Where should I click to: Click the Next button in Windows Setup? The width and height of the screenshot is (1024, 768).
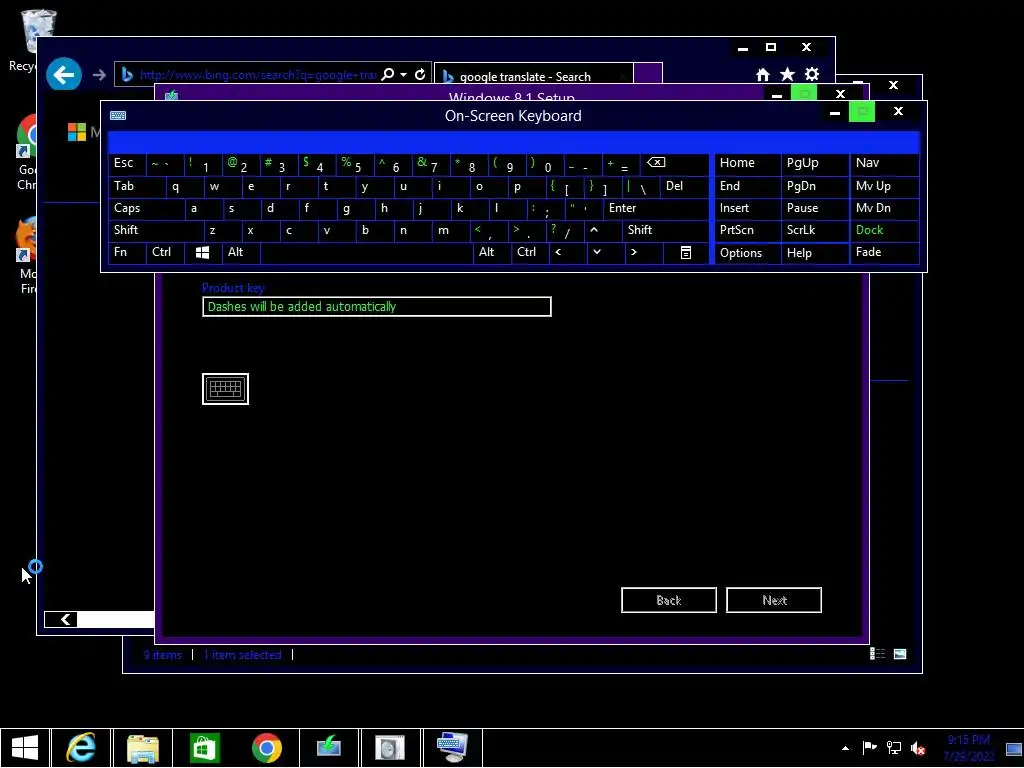click(x=774, y=600)
